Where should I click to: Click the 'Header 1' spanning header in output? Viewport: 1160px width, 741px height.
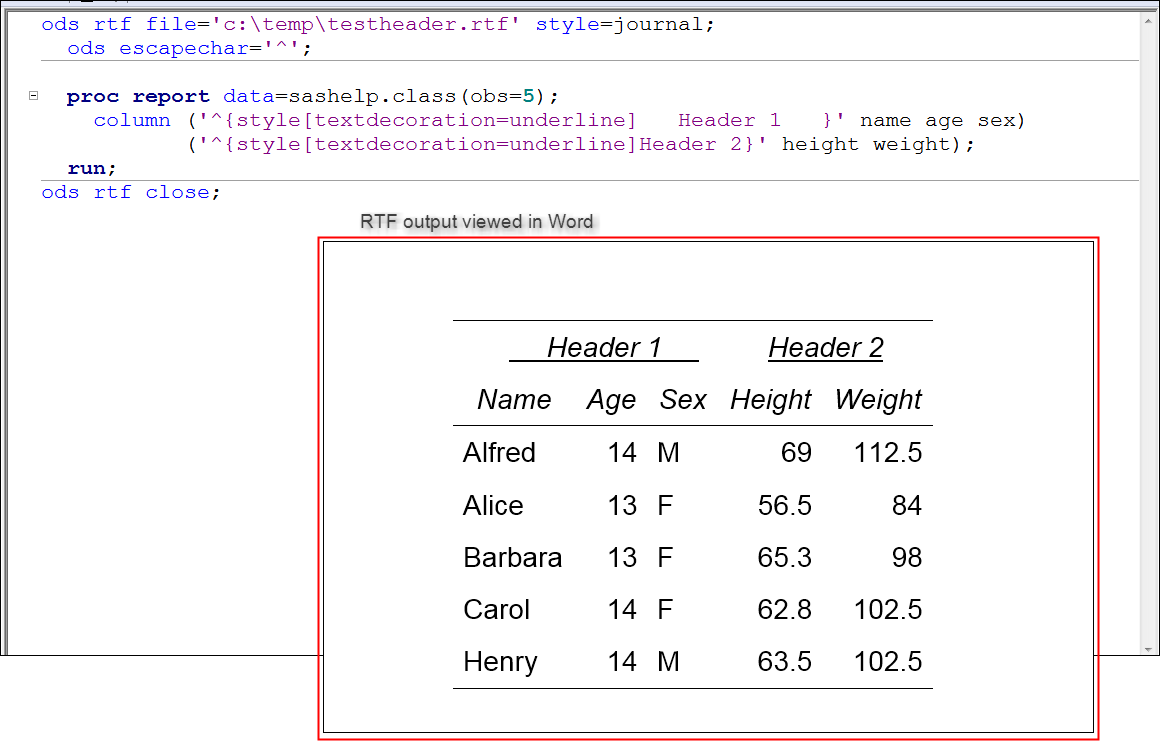point(604,348)
